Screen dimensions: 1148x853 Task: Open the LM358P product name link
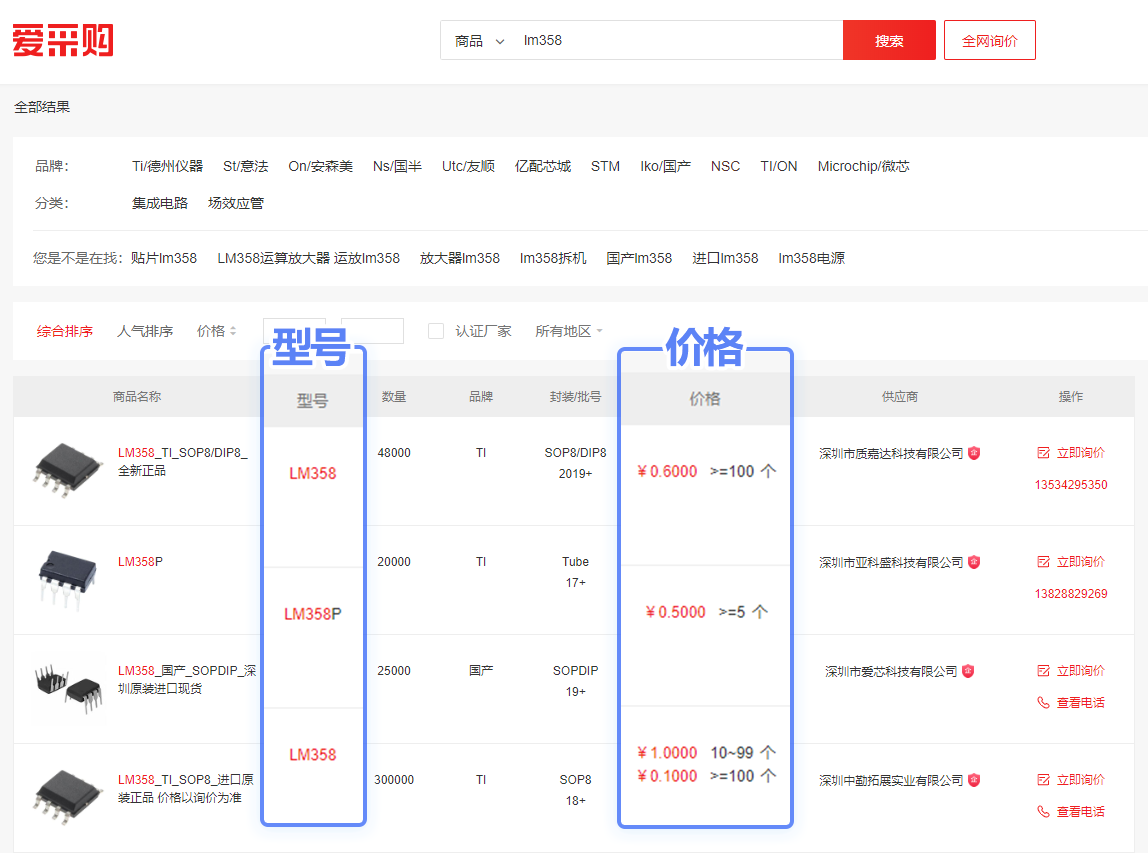(141, 562)
